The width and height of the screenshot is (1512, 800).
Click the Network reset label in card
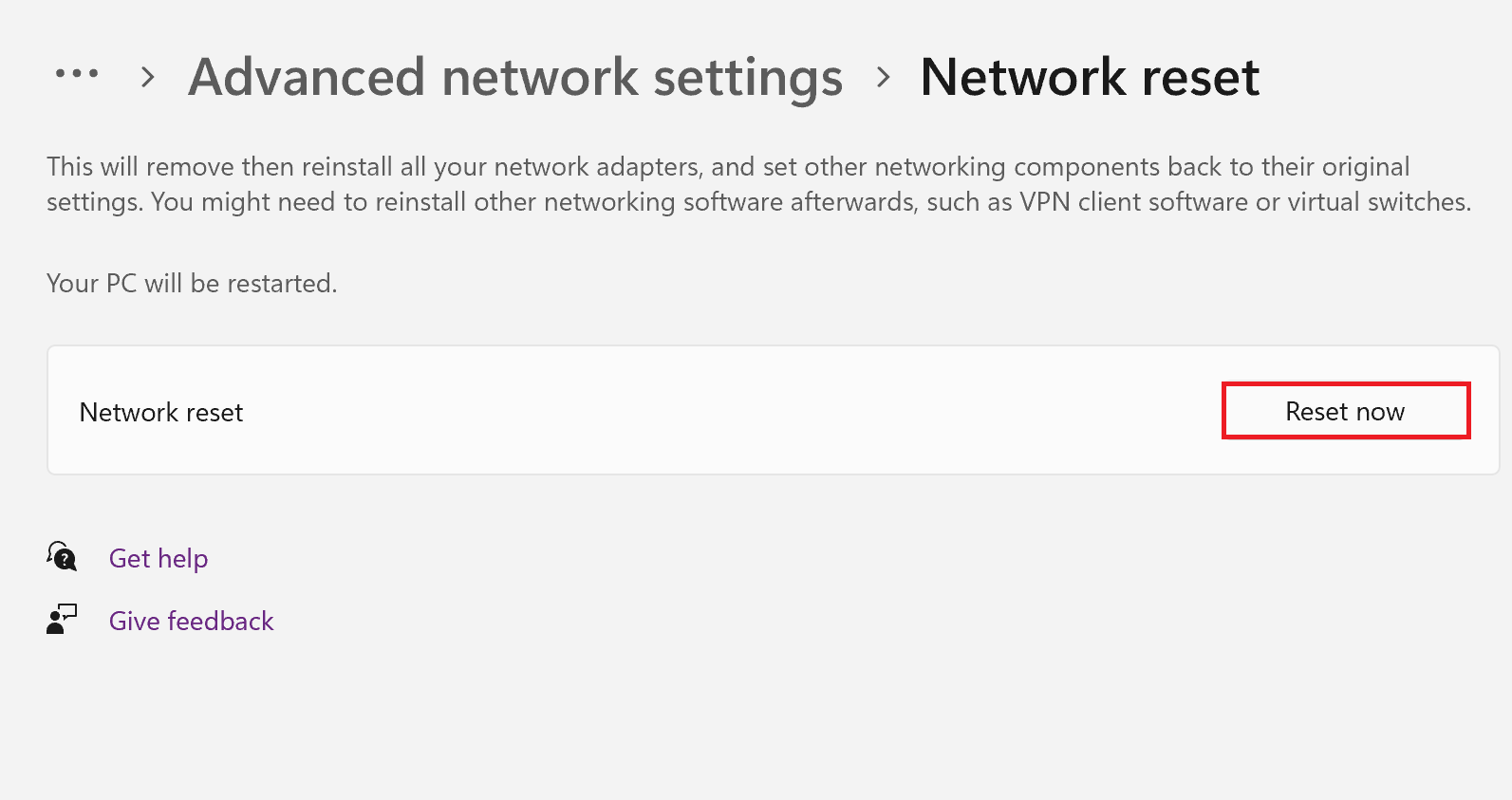[161, 412]
